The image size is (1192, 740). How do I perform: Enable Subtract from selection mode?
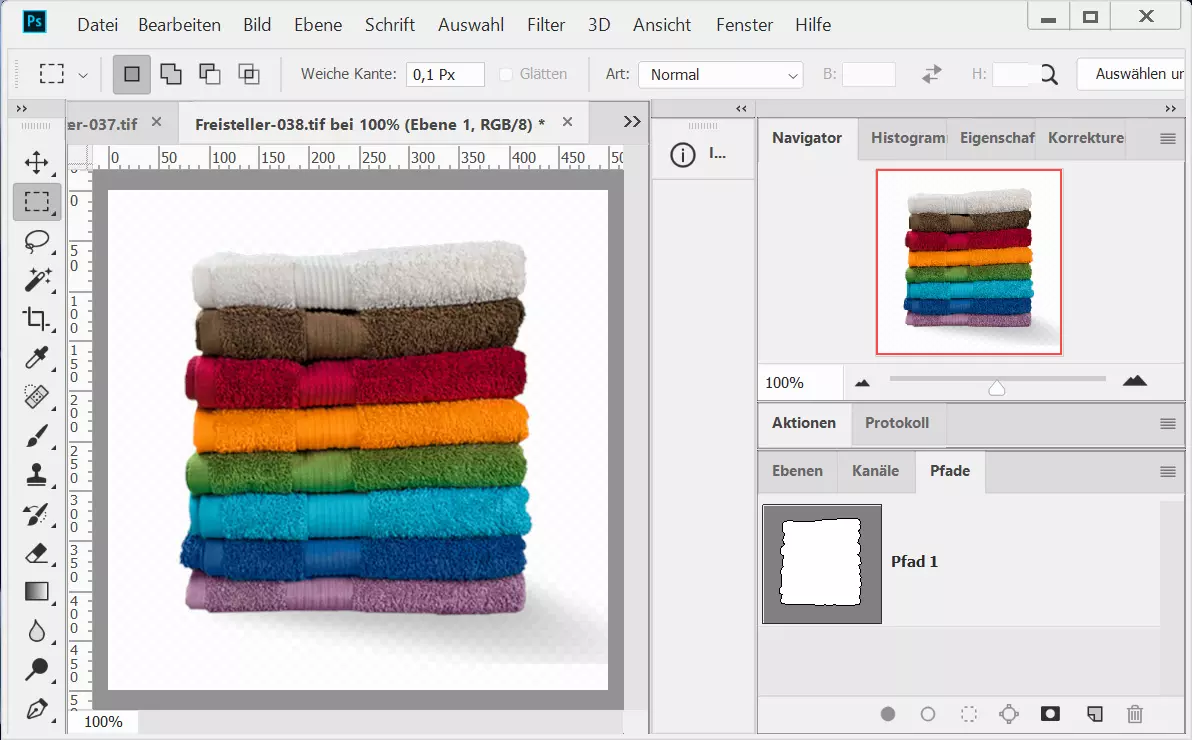pyautogui.click(x=210, y=74)
